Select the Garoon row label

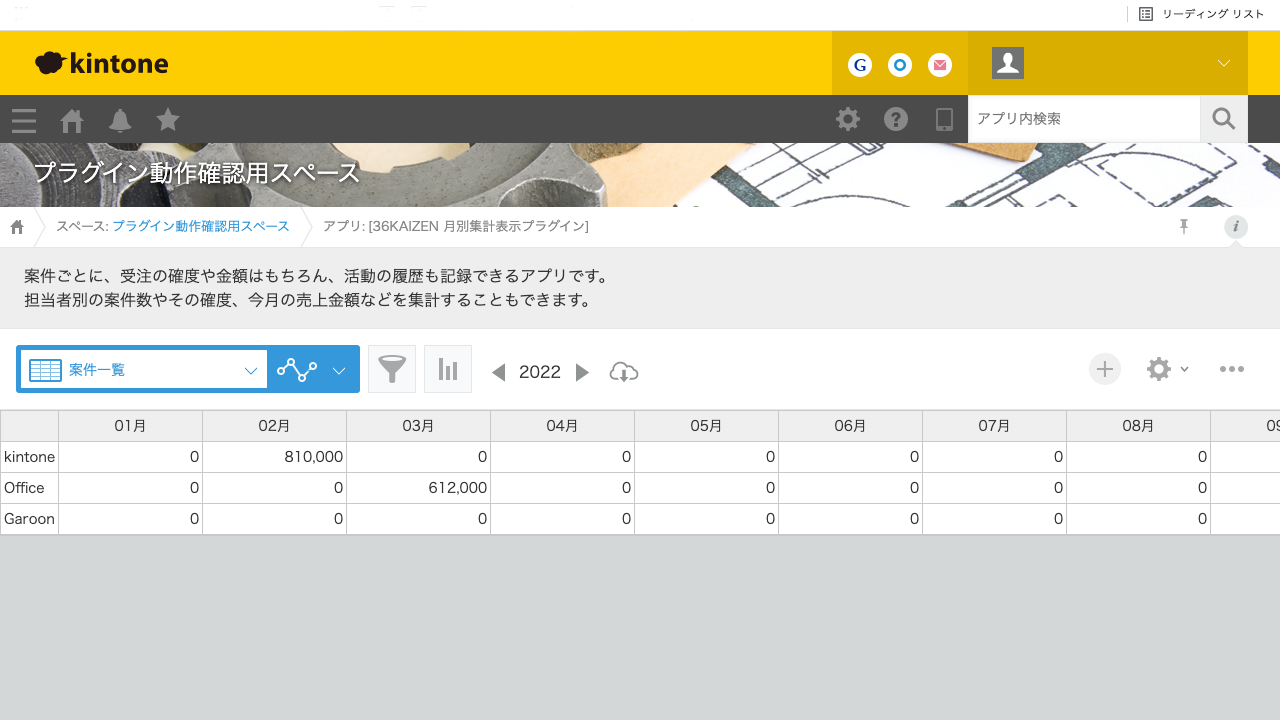point(30,519)
